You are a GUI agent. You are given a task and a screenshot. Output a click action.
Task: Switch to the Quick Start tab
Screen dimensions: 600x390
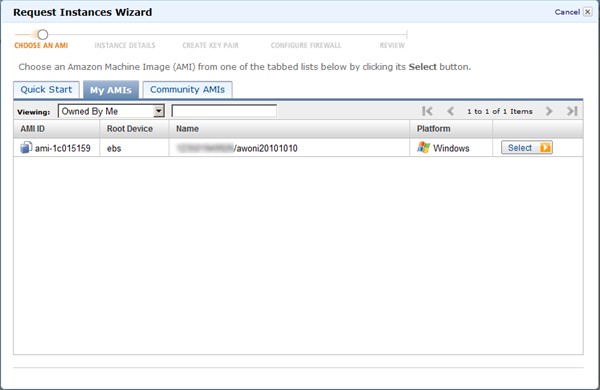pyautogui.click(x=46, y=90)
